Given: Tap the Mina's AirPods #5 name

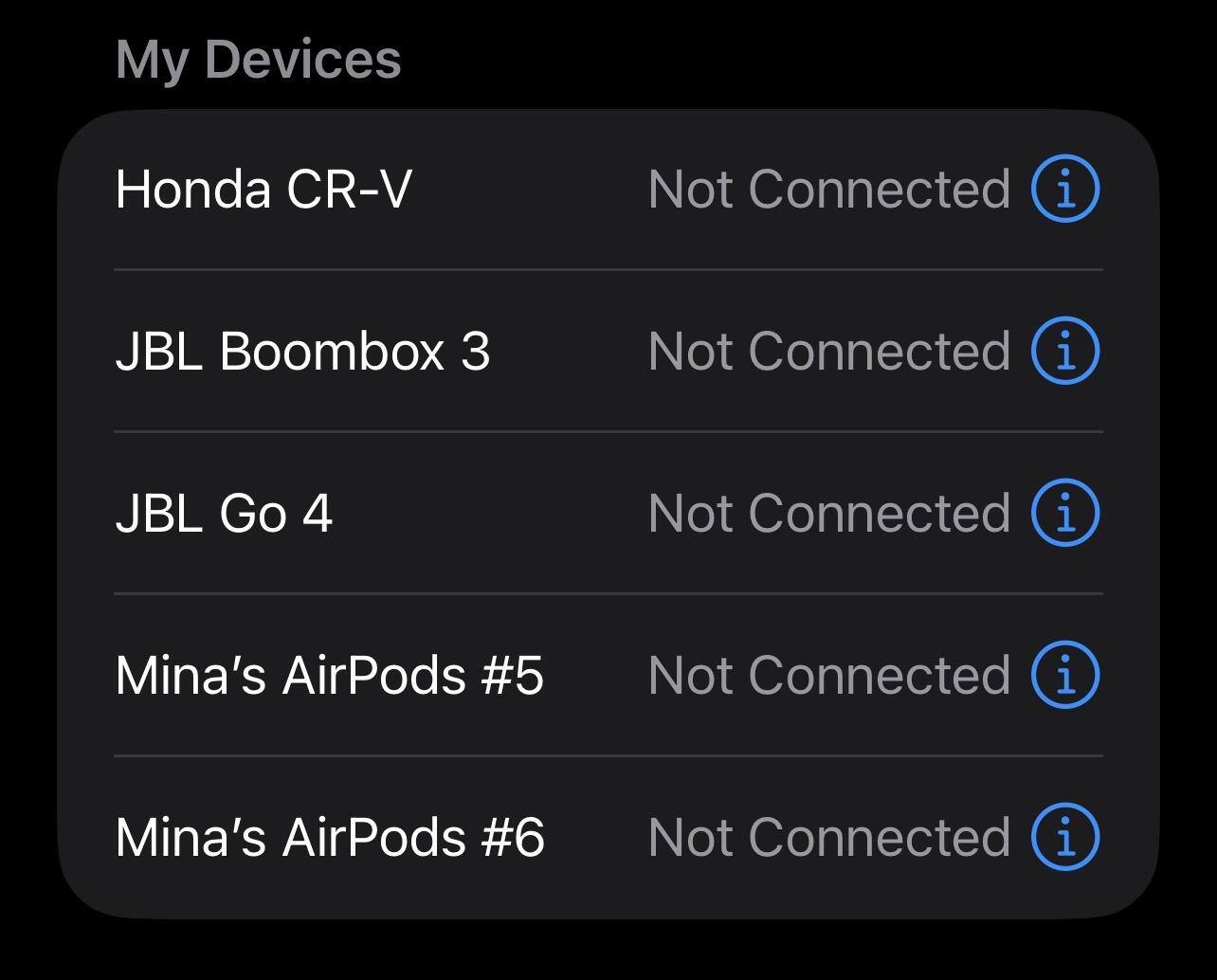Looking at the screenshot, I should point(329,675).
